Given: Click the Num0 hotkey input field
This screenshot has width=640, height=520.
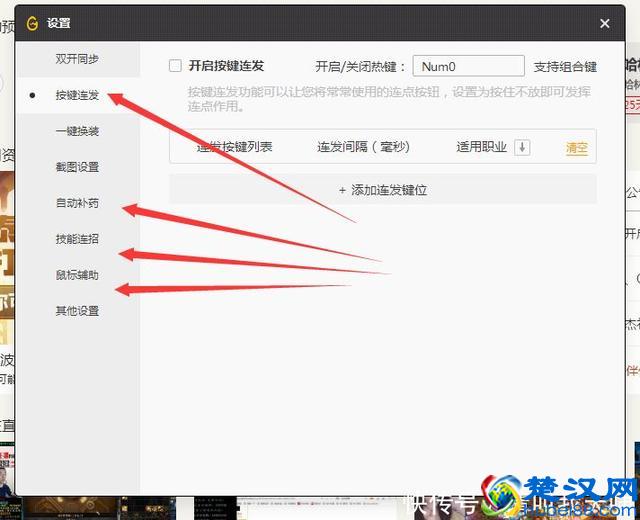Looking at the screenshot, I should coord(469,66).
